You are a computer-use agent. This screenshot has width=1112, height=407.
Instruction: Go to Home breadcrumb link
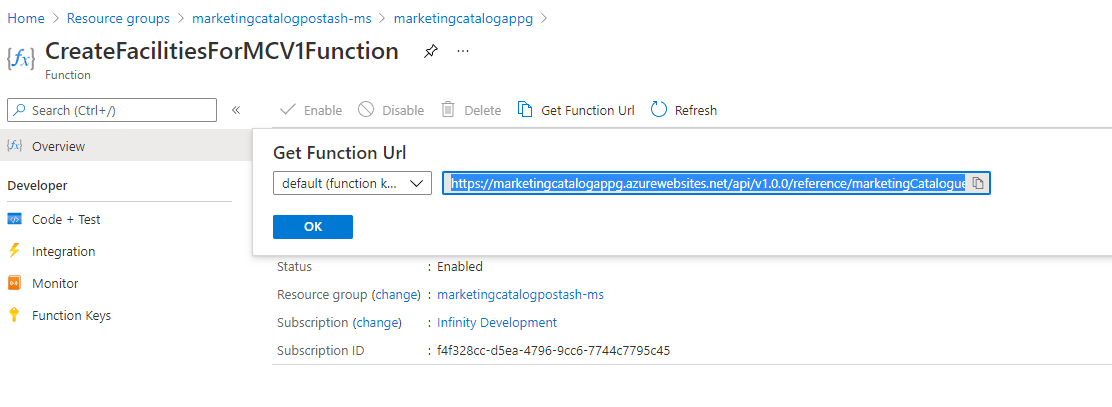point(26,18)
